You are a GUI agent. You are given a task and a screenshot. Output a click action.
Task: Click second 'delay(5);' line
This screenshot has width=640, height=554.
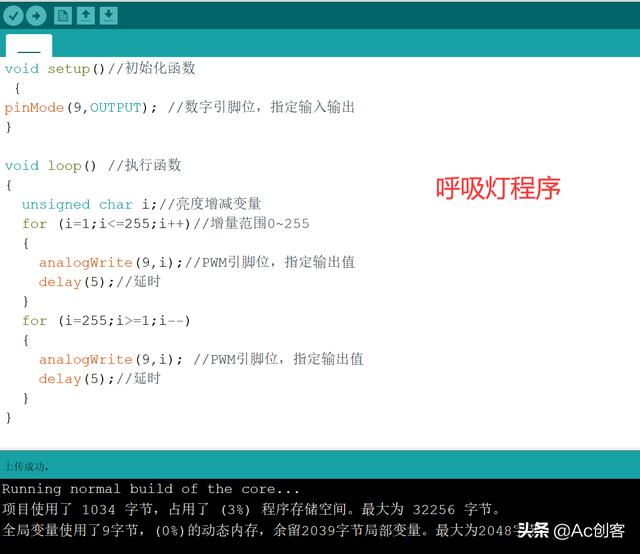100,379
